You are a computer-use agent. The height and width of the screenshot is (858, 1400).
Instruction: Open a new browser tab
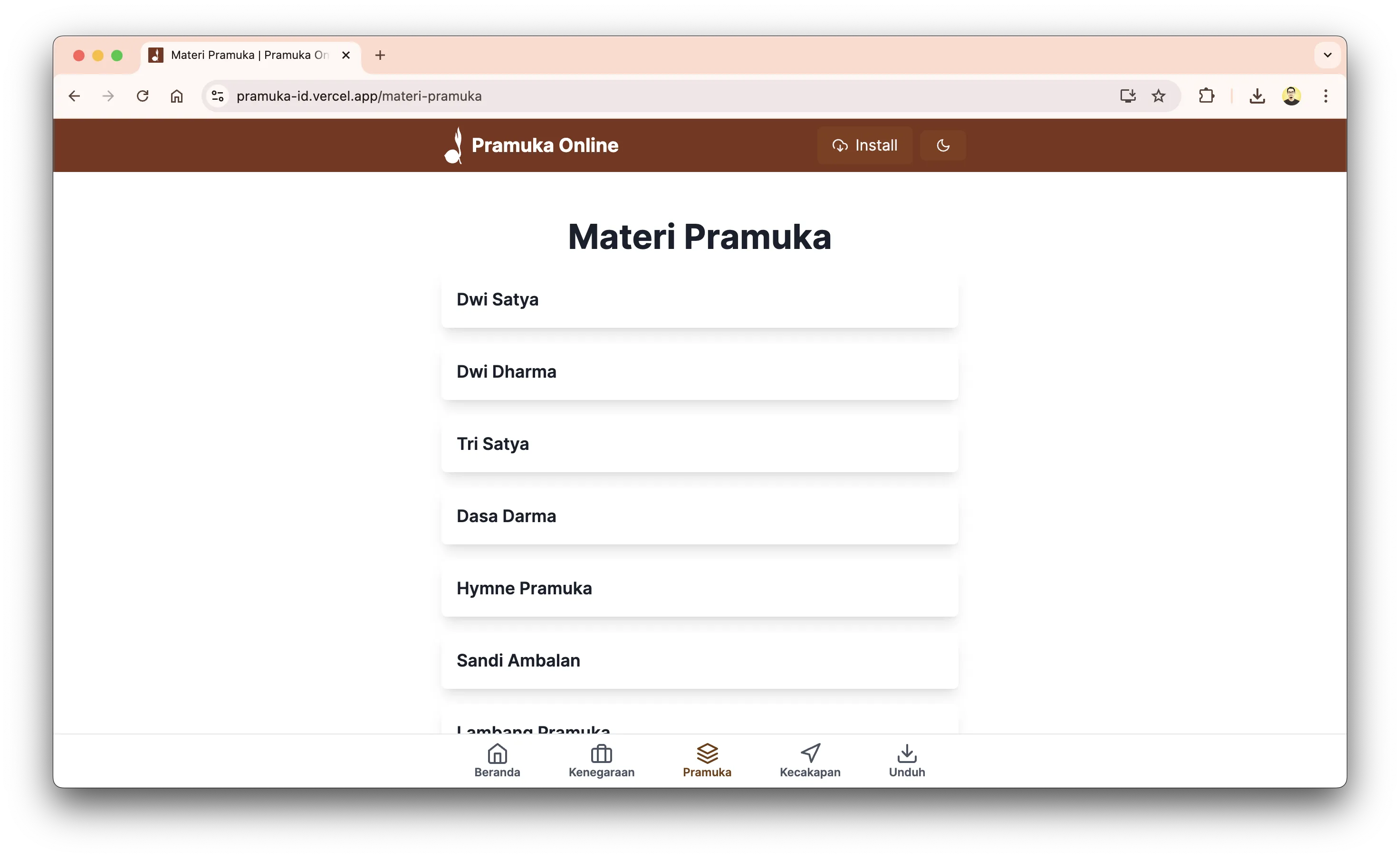tap(380, 55)
